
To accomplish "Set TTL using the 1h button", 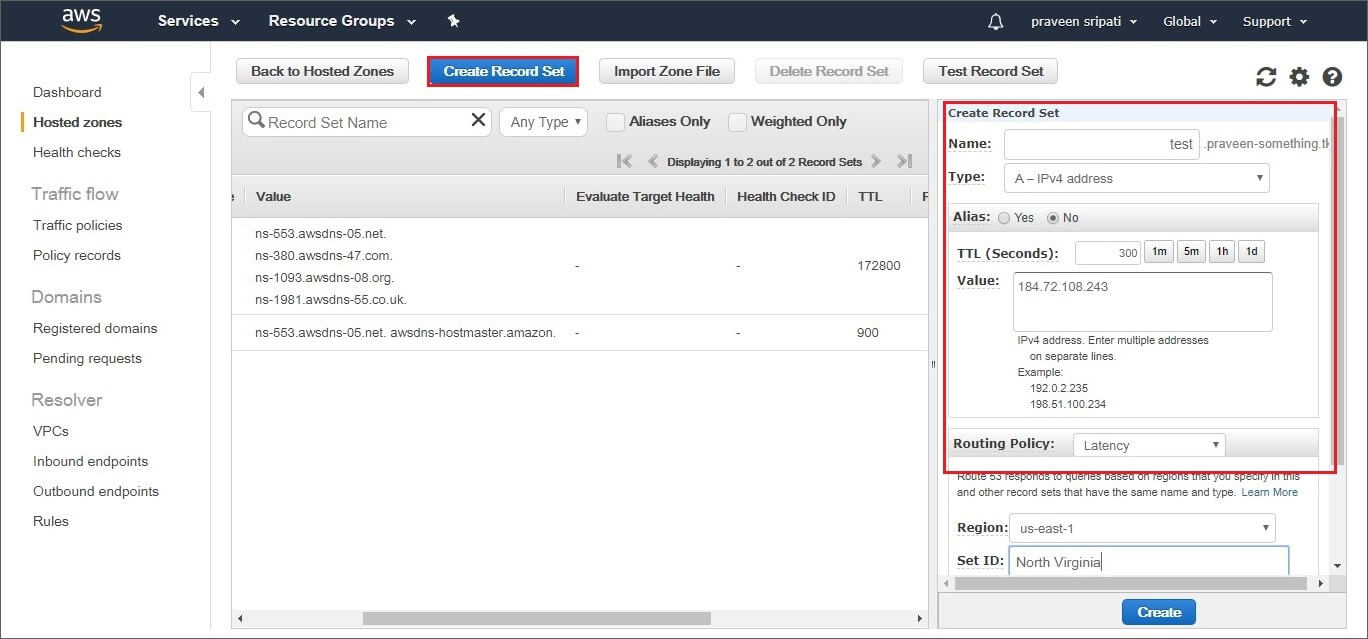I will 1222,252.
